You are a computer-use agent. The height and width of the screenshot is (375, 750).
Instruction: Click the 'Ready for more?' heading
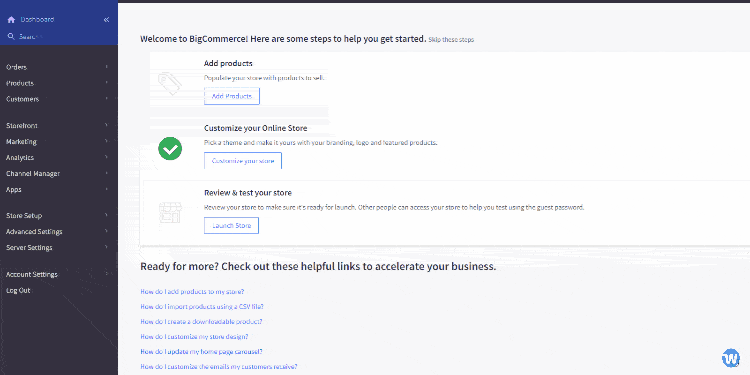coord(318,266)
